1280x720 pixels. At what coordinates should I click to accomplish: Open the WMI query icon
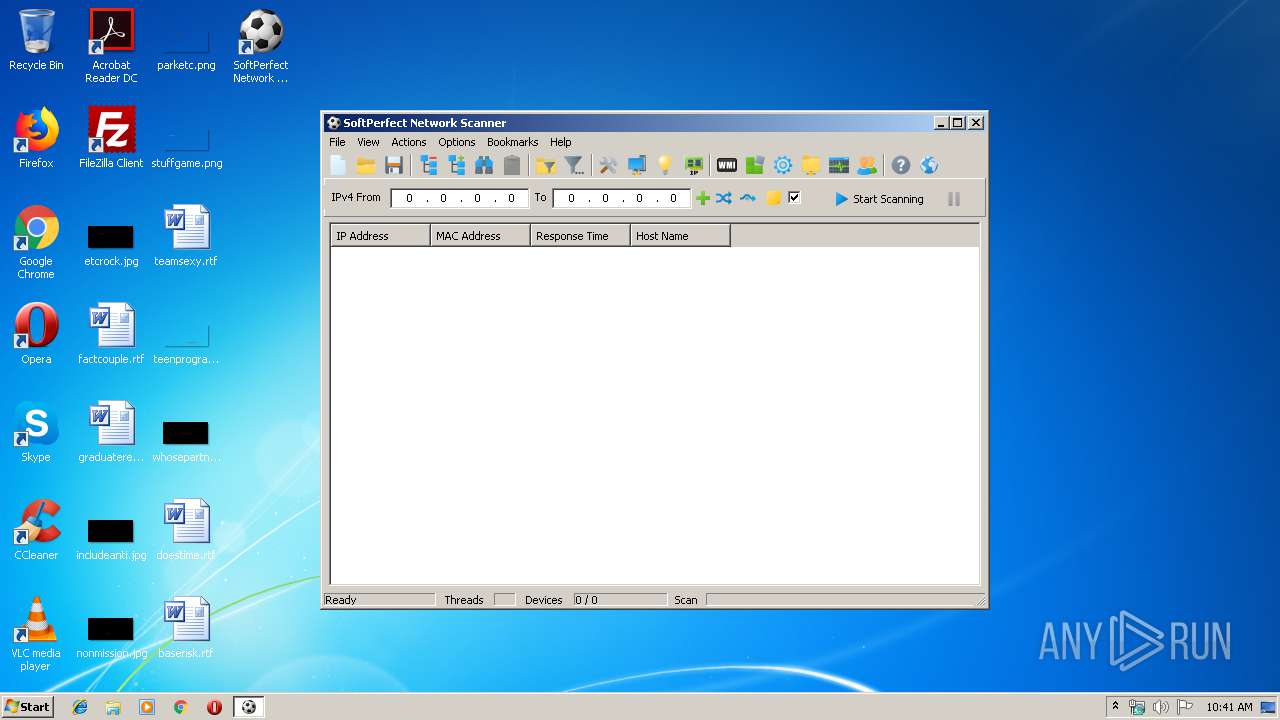727,166
